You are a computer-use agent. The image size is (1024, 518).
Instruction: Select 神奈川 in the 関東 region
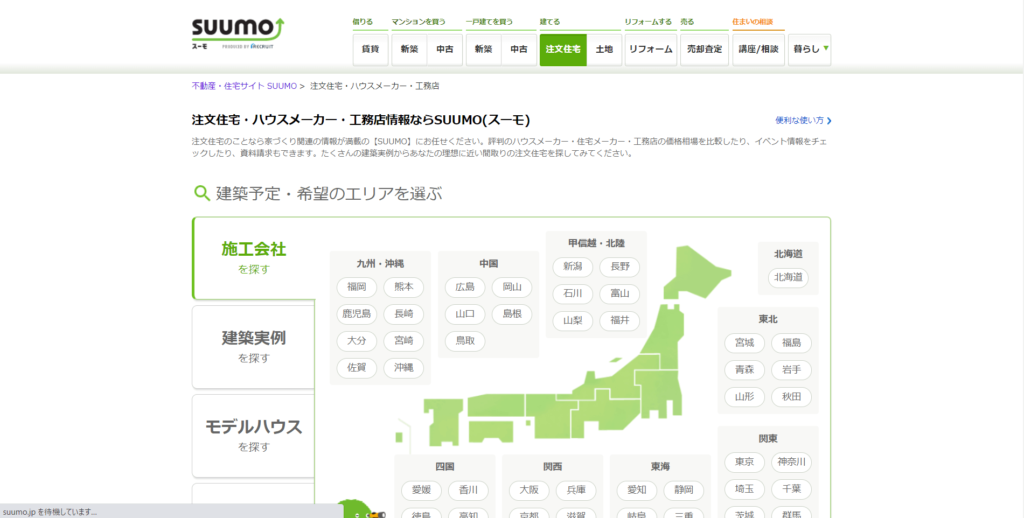tap(792, 462)
